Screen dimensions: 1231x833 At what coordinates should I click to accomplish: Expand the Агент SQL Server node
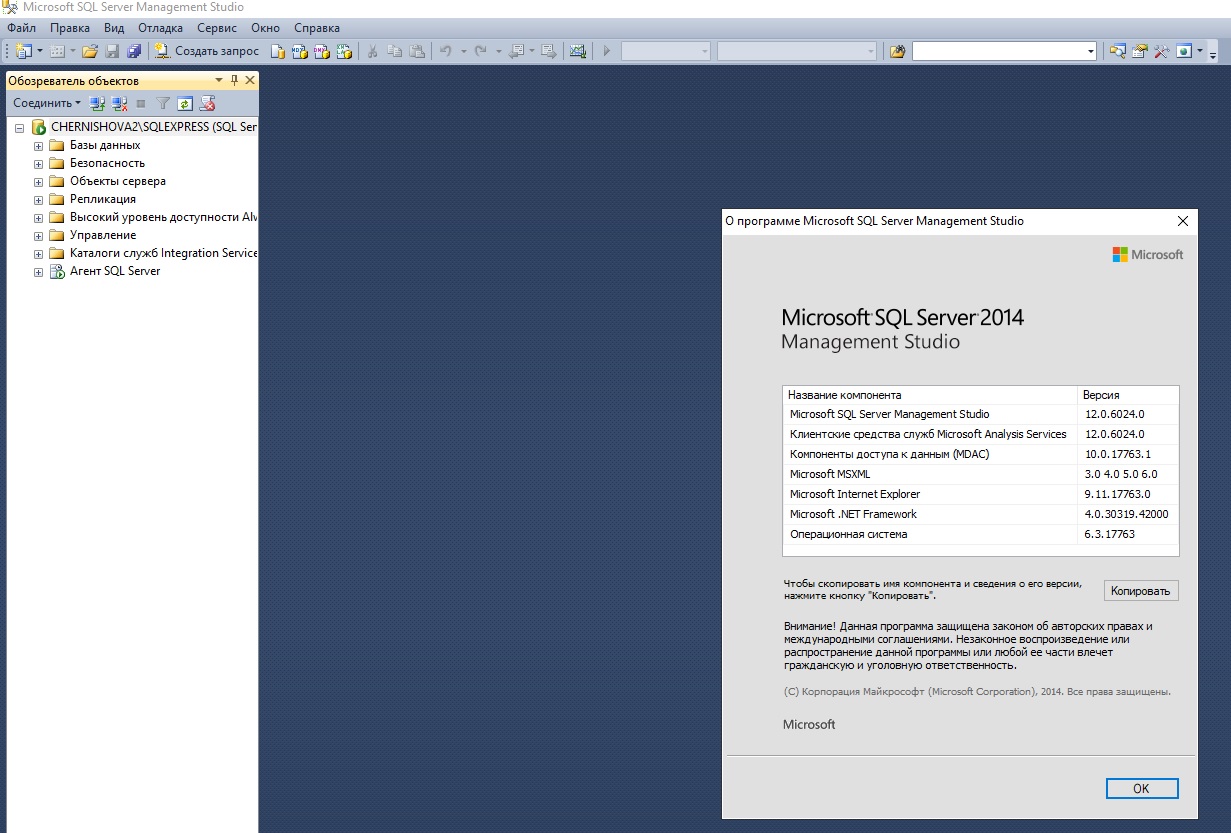pos(39,272)
